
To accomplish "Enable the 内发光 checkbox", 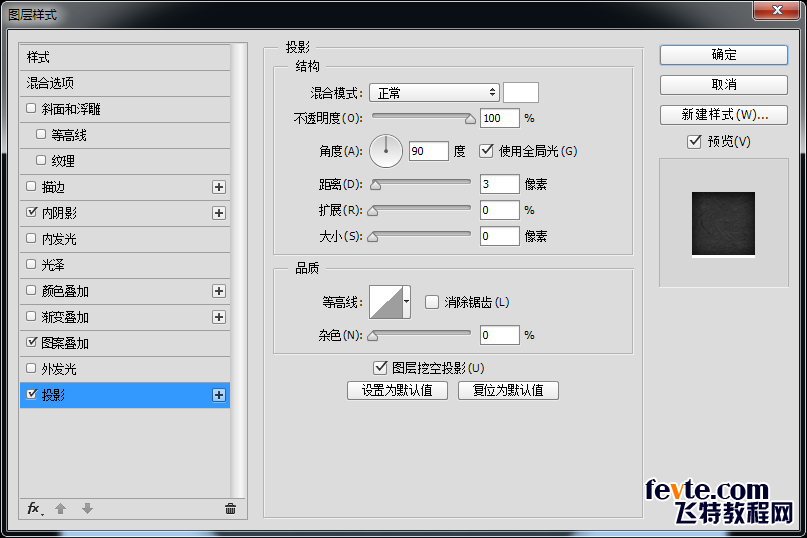I will (31, 238).
